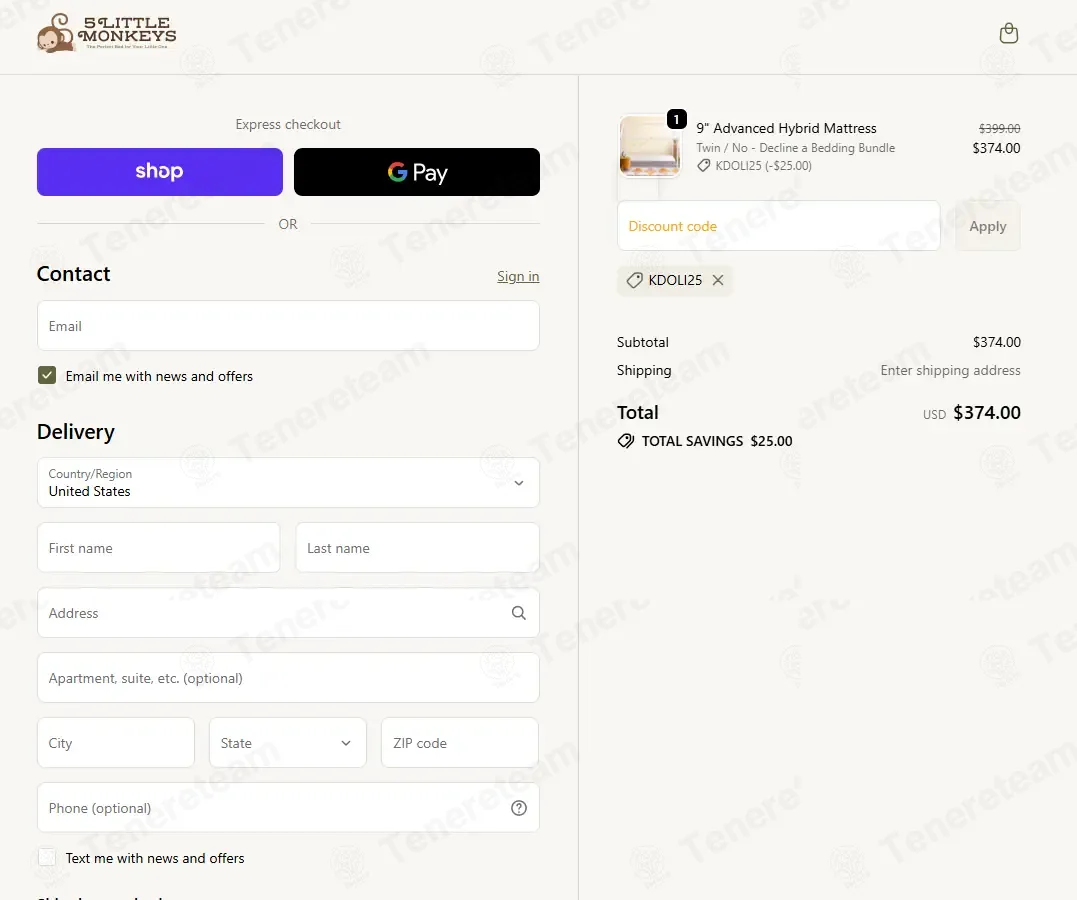The image size is (1077, 900).
Task: Open the shopping bag cart icon
Action: [1008, 33]
